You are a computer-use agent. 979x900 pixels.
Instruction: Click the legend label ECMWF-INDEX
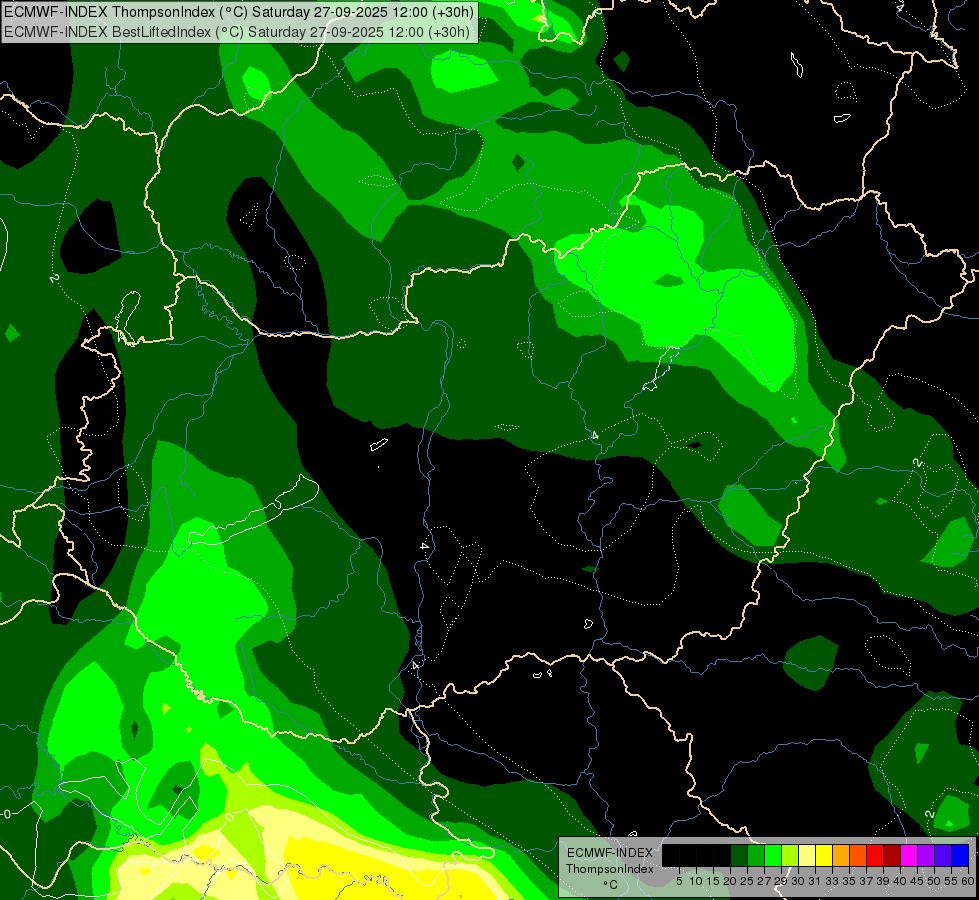[x=610, y=853]
